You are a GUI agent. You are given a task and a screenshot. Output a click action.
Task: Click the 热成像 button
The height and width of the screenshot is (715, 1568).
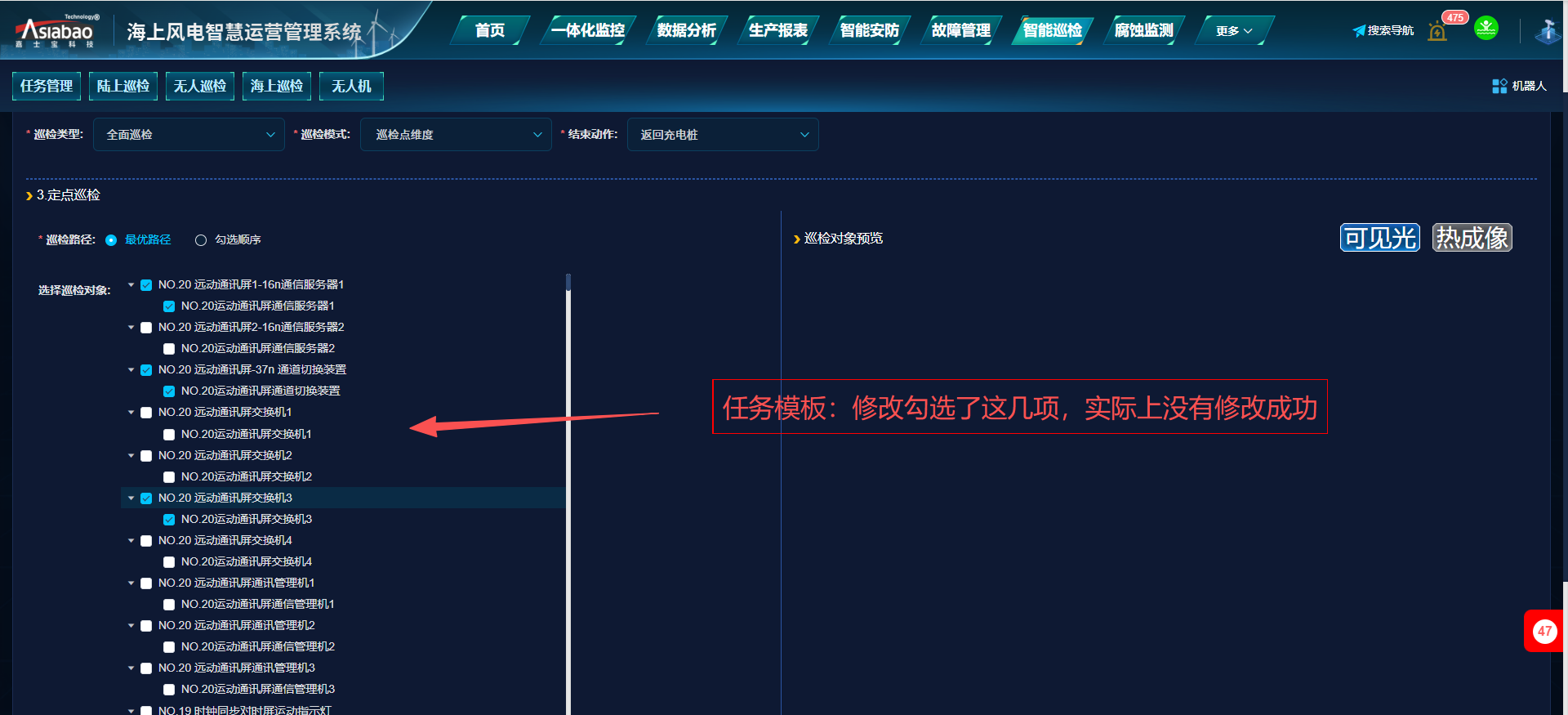(x=1472, y=238)
